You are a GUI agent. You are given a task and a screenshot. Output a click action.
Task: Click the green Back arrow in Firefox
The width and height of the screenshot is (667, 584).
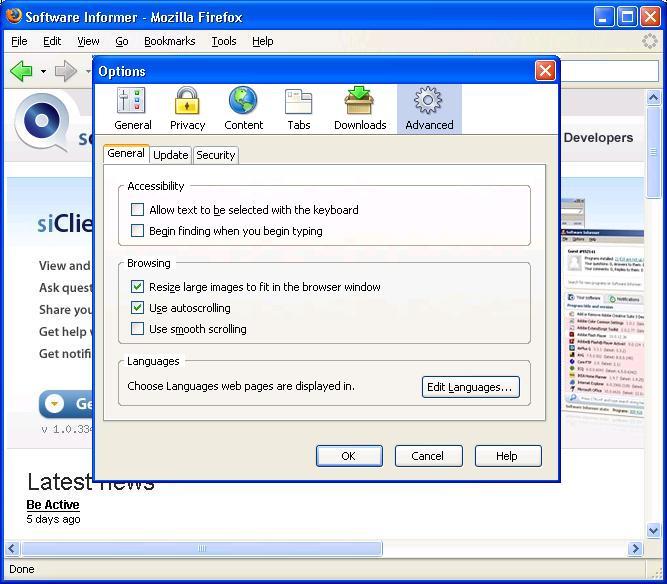[21, 71]
